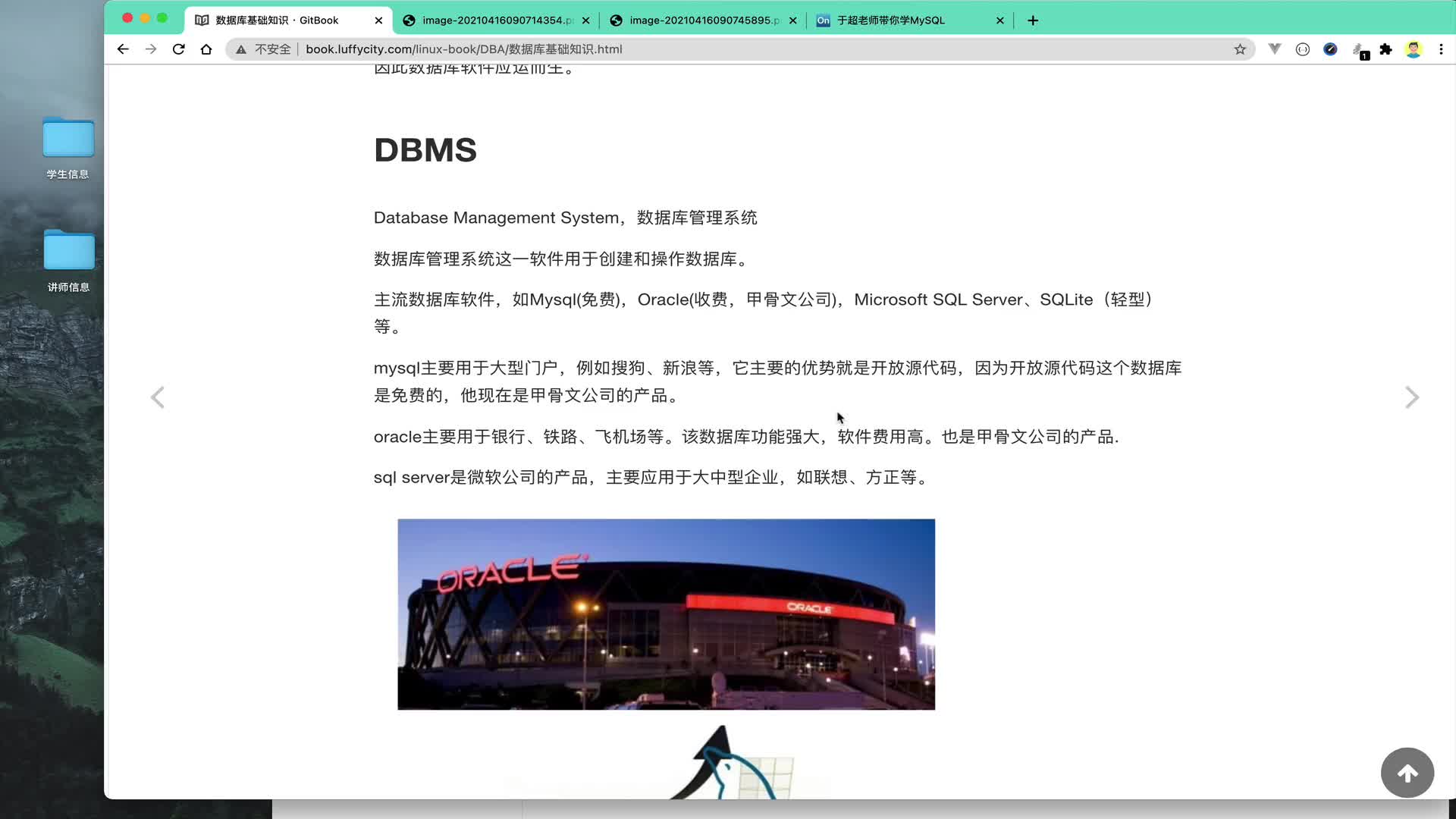Go back to the previous page
Image resolution: width=1456 pixels, height=819 pixels.
tap(123, 49)
